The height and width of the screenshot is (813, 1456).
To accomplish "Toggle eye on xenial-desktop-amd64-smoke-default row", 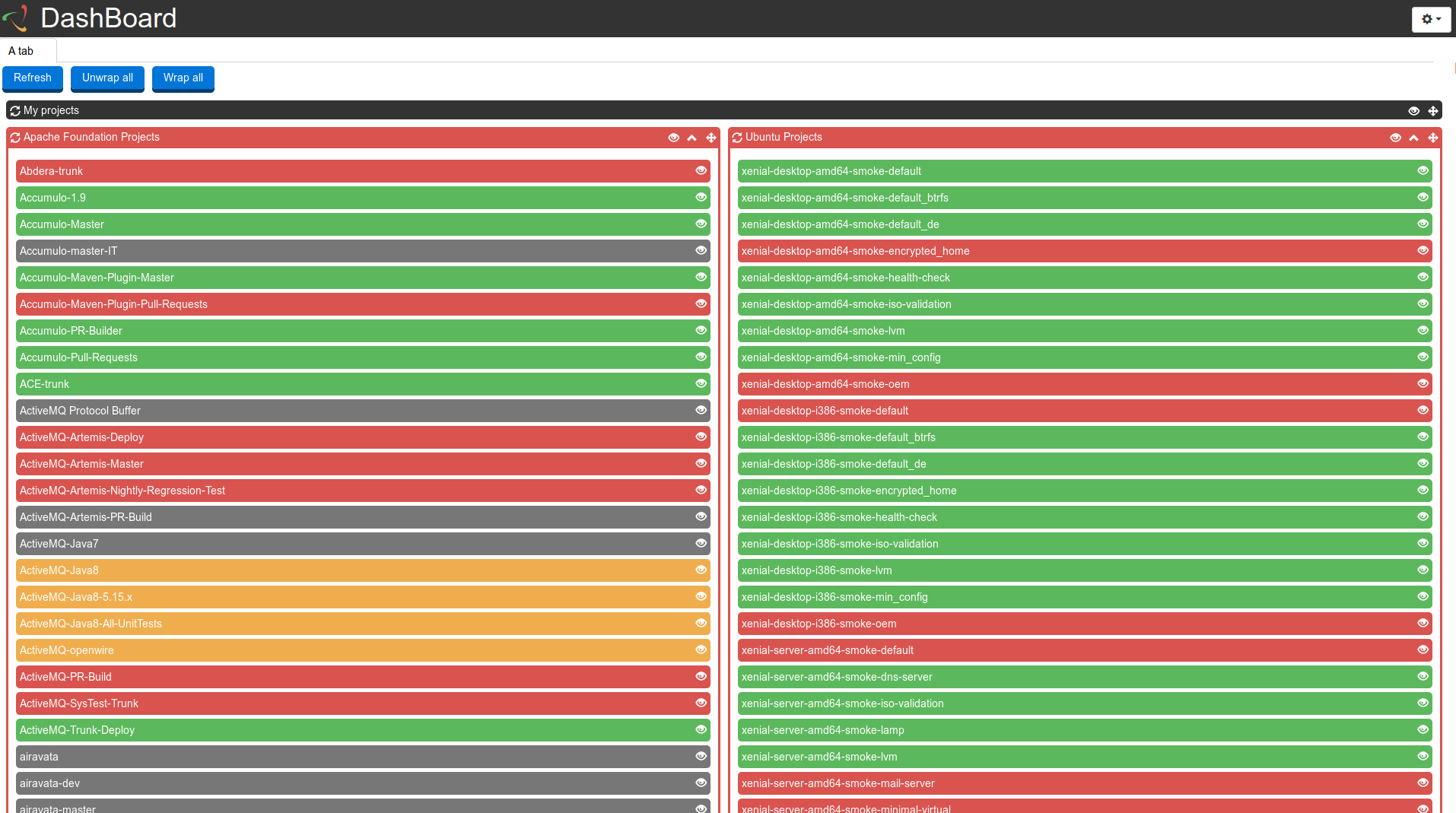I will 1423,170.
